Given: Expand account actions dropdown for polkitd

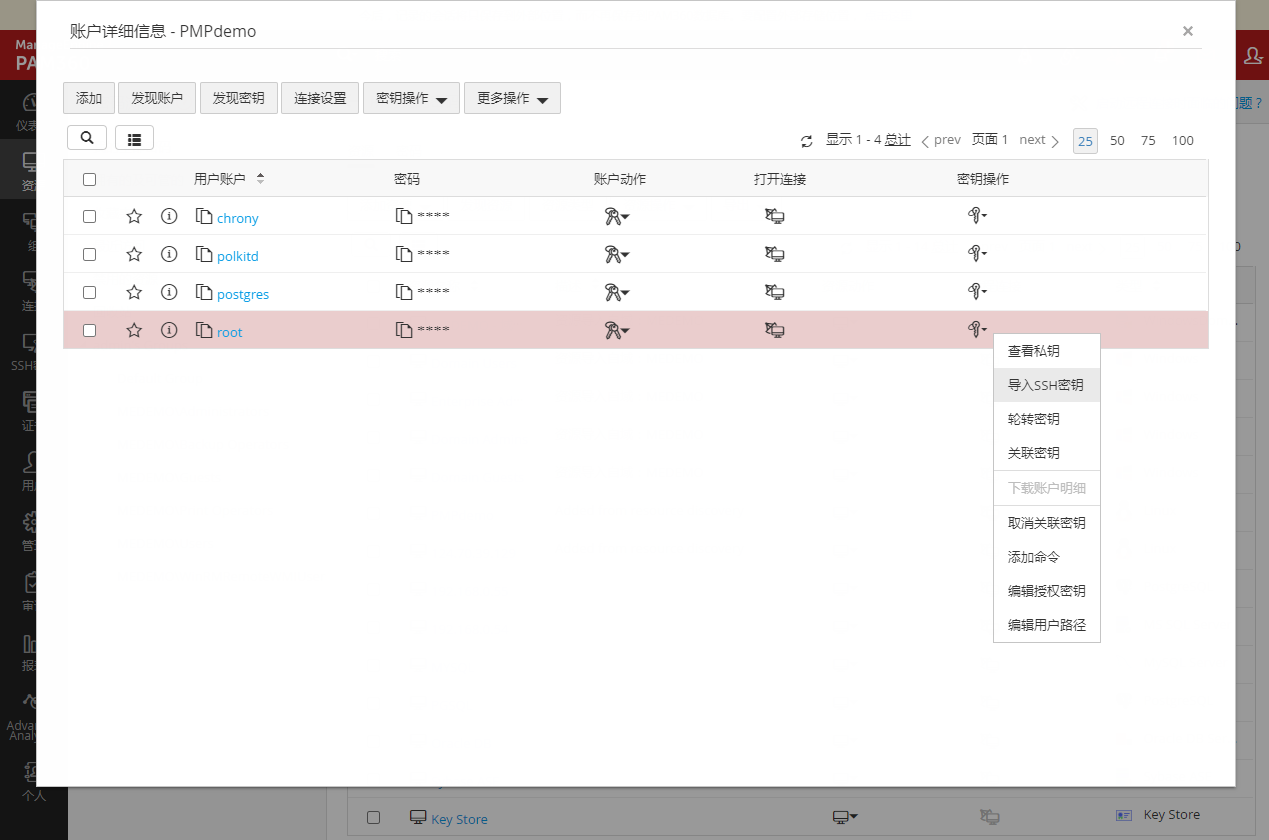Looking at the screenshot, I should tap(616, 255).
